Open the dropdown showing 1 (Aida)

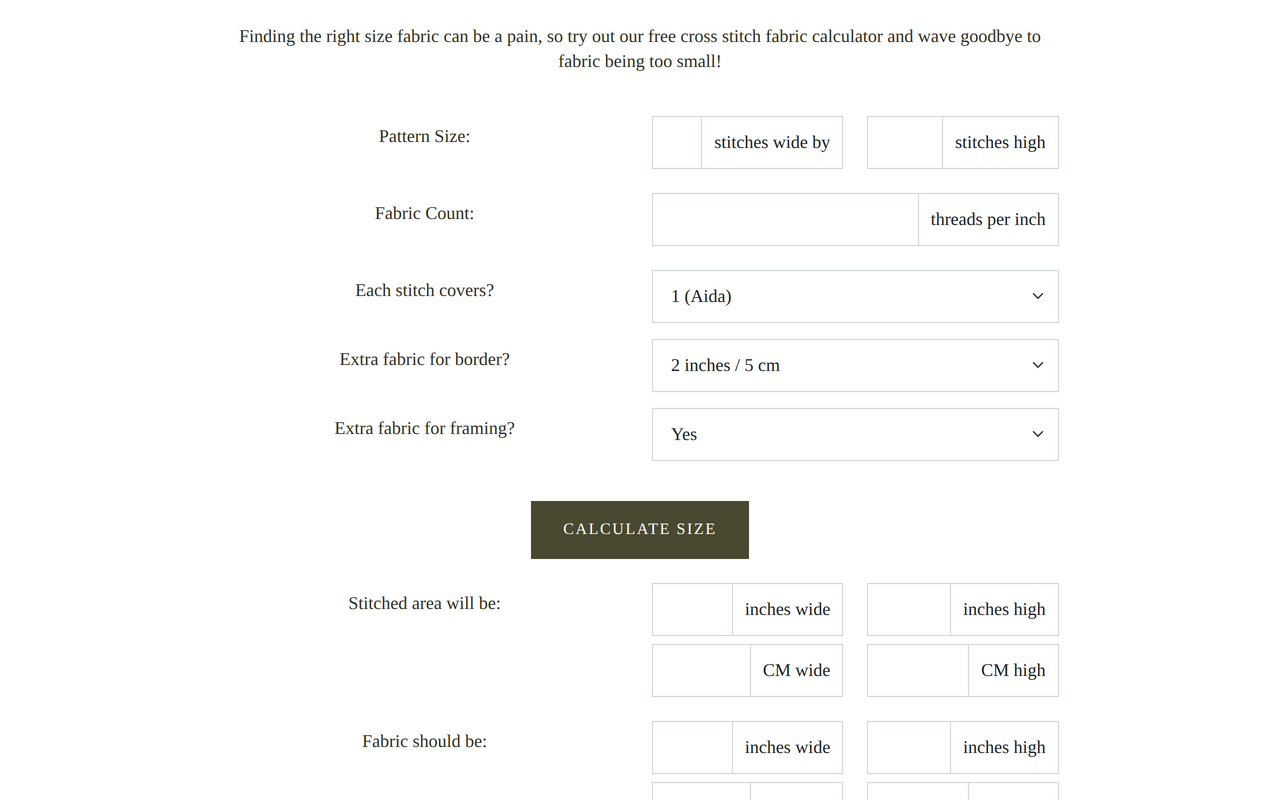point(855,296)
